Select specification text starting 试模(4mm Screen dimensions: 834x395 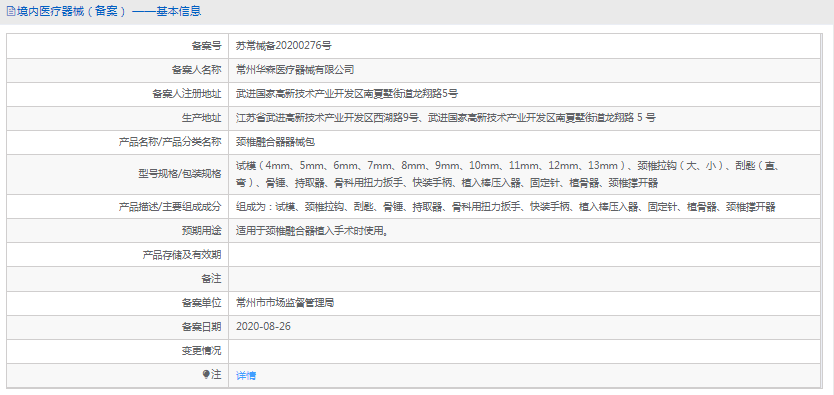507,174
